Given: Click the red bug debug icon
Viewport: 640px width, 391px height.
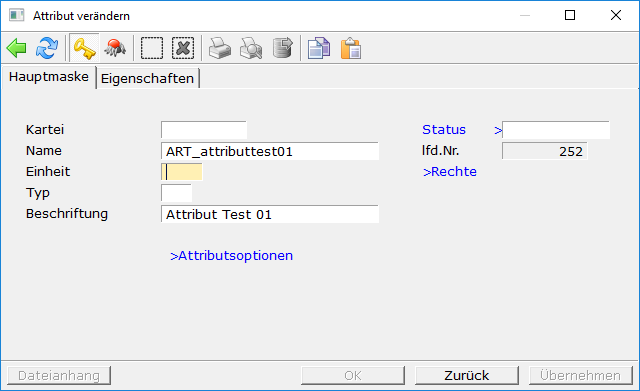Looking at the screenshot, I should click(116, 48).
